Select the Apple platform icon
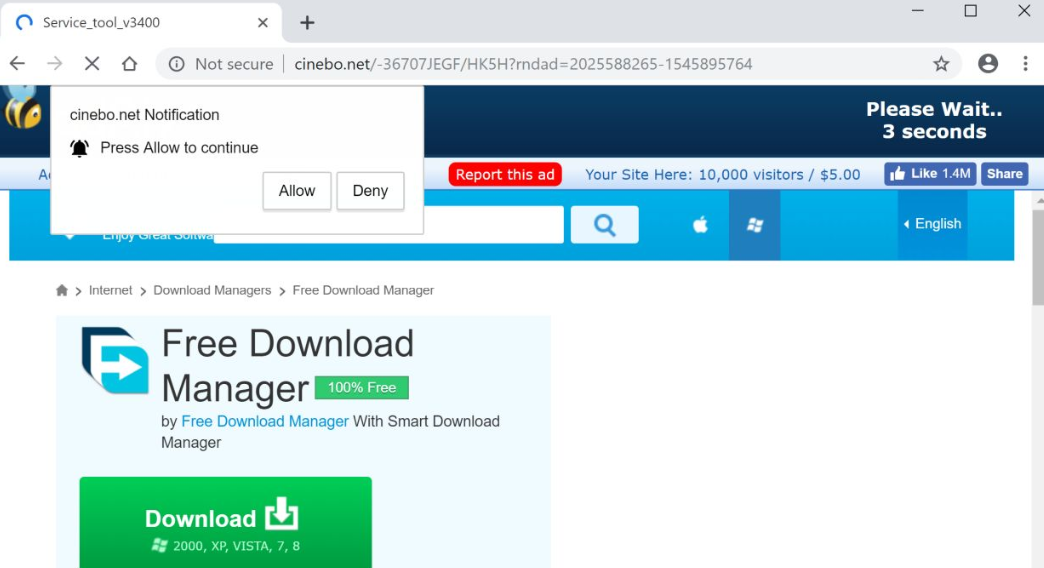 pos(700,225)
